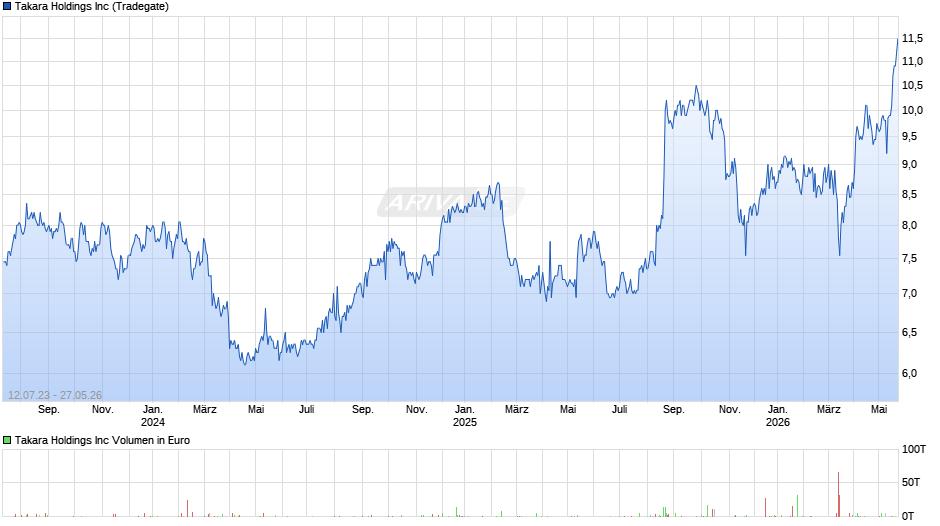Viewport: 940px width, 526px height.
Task: Click the 11,5 price axis label
Action: click(912, 38)
